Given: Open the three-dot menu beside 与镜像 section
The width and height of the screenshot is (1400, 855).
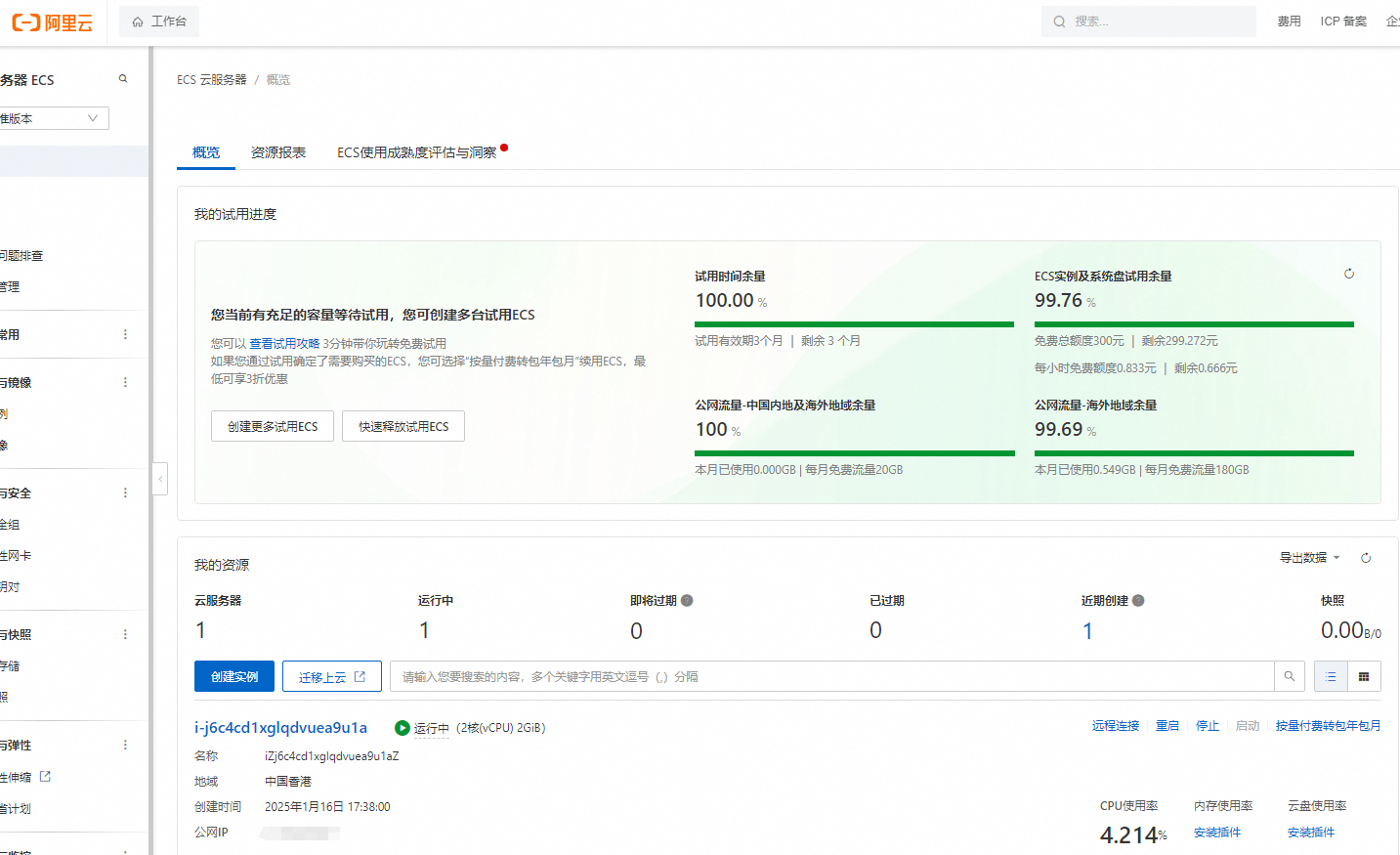Looking at the screenshot, I should [x=125, y=383].
